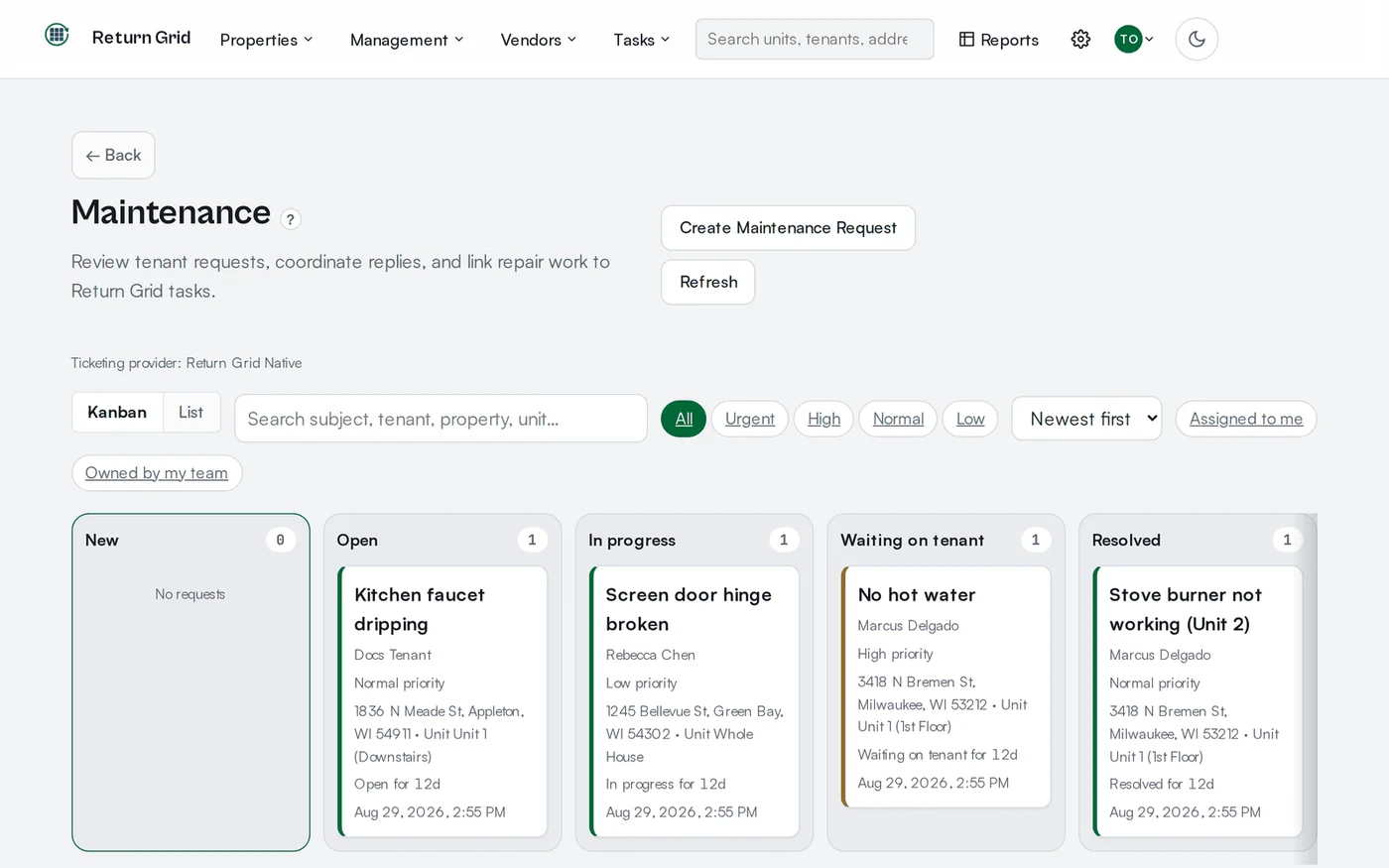This screenshot has width=1389, height=868.
Task: Open the TO user avatar menu
Action: click(1134, 39)
